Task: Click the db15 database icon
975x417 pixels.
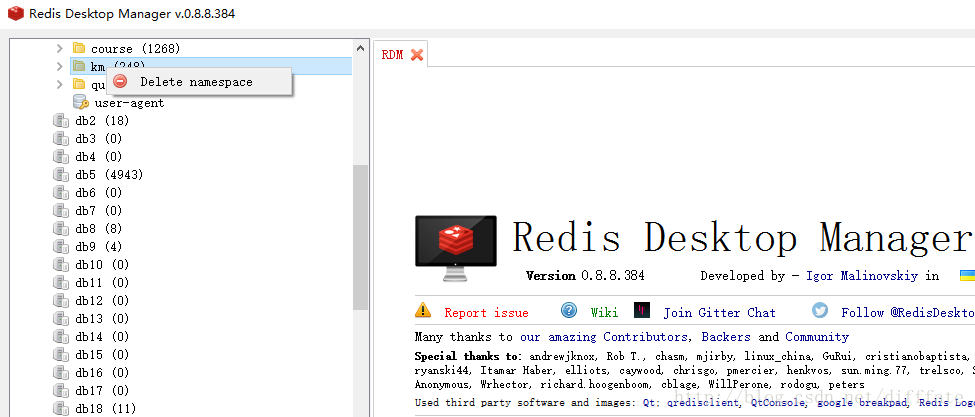Action: pos(61,355)
